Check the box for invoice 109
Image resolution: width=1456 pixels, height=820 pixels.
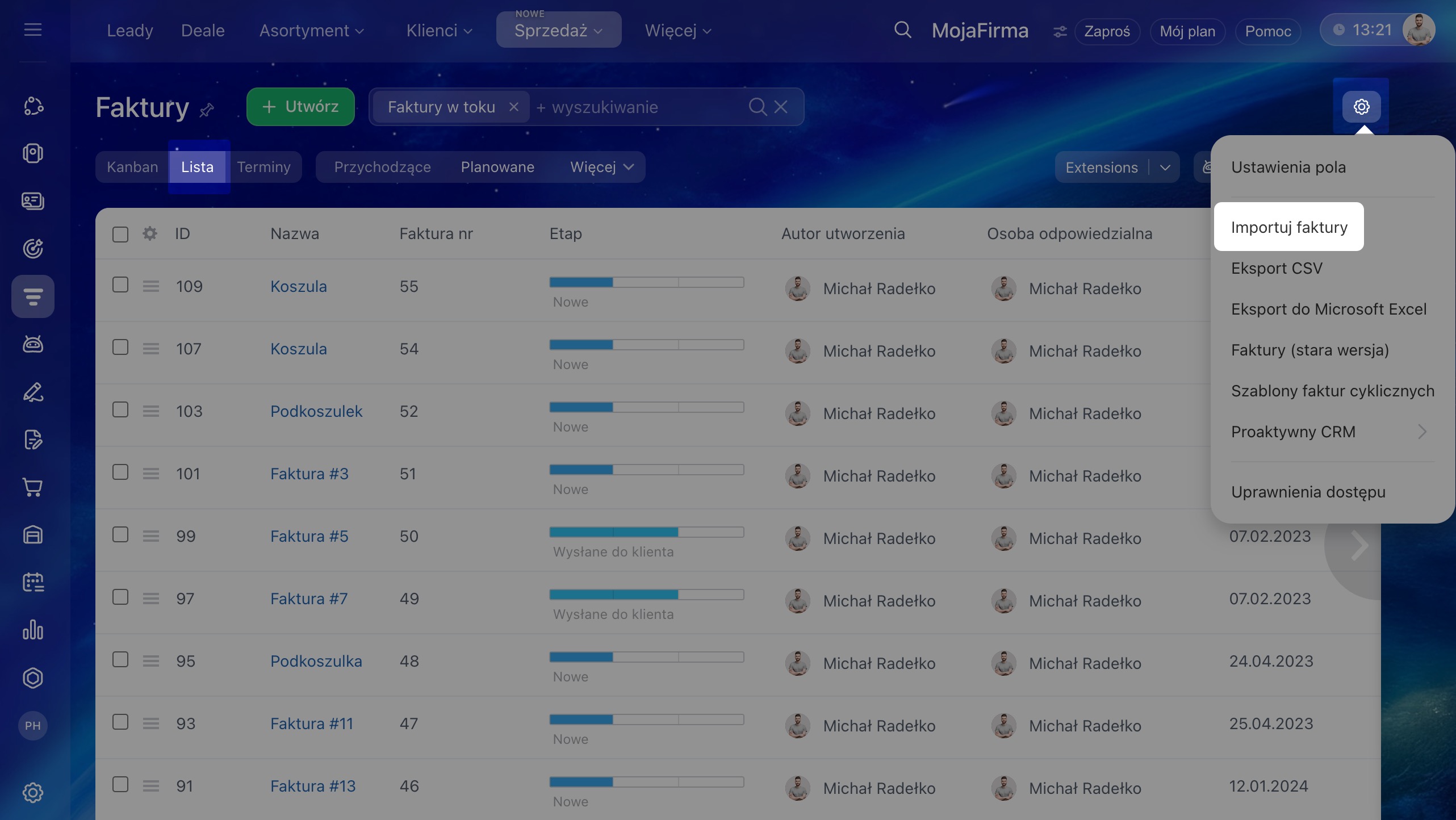(x=120, y=285)
